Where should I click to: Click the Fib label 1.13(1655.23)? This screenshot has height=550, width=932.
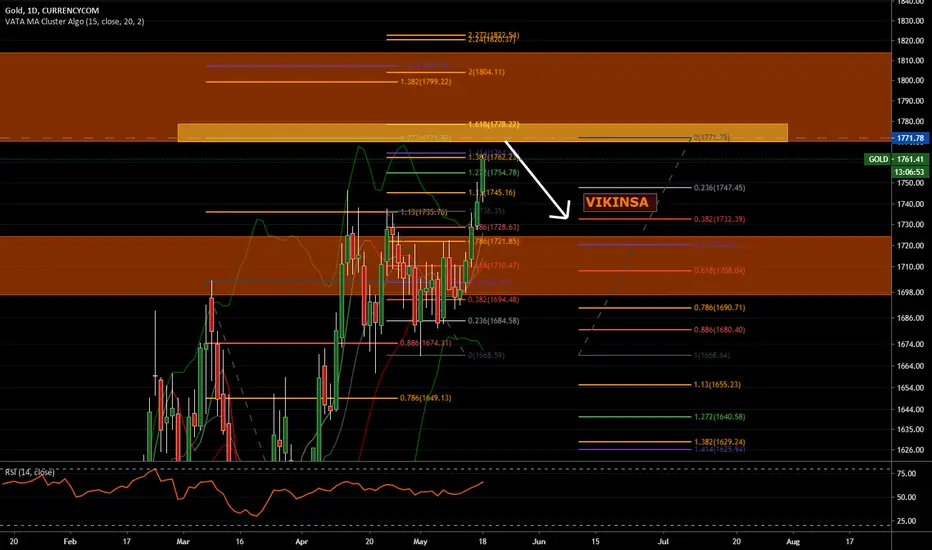click(717, 385)
